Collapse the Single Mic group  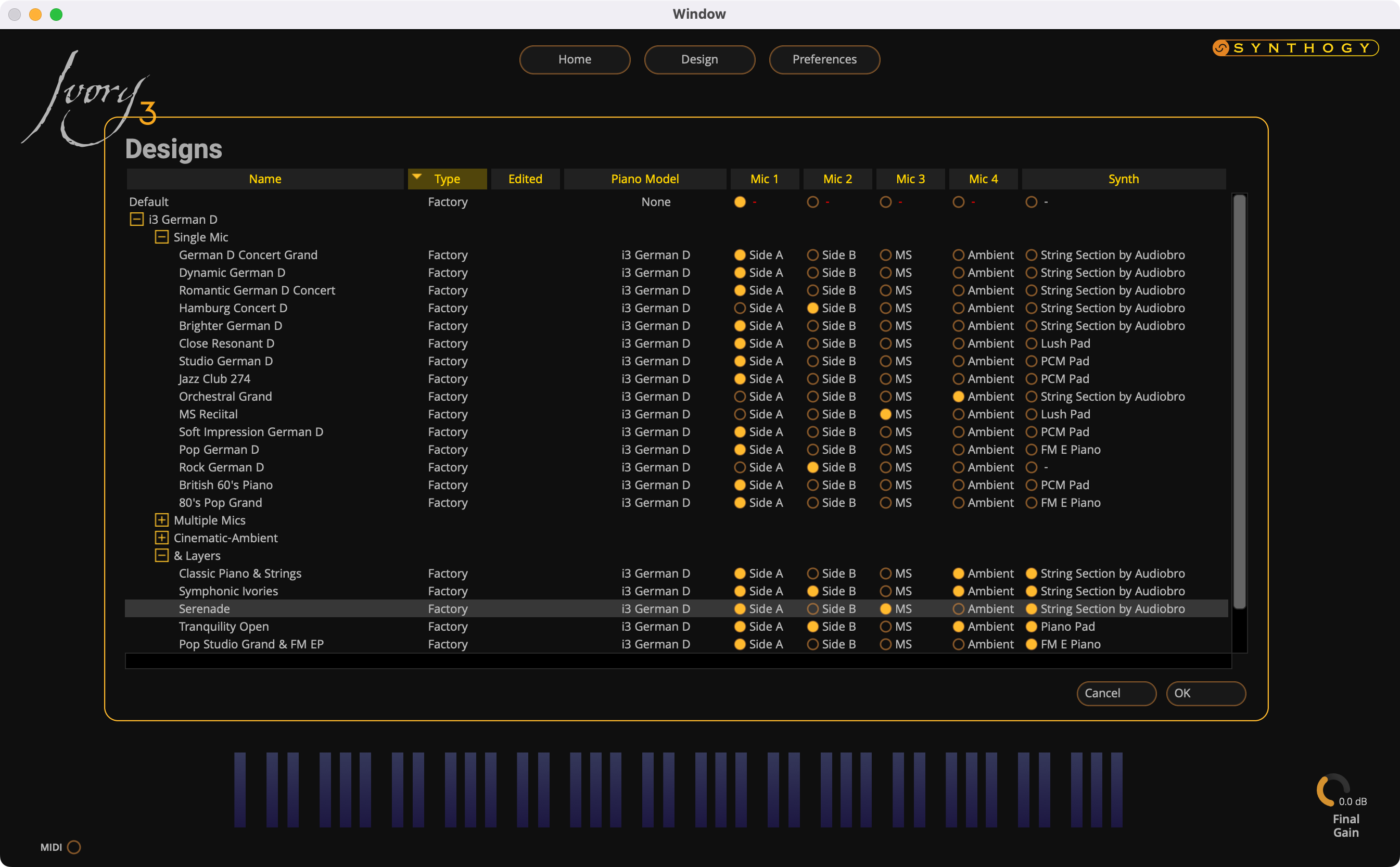[162, 237]
